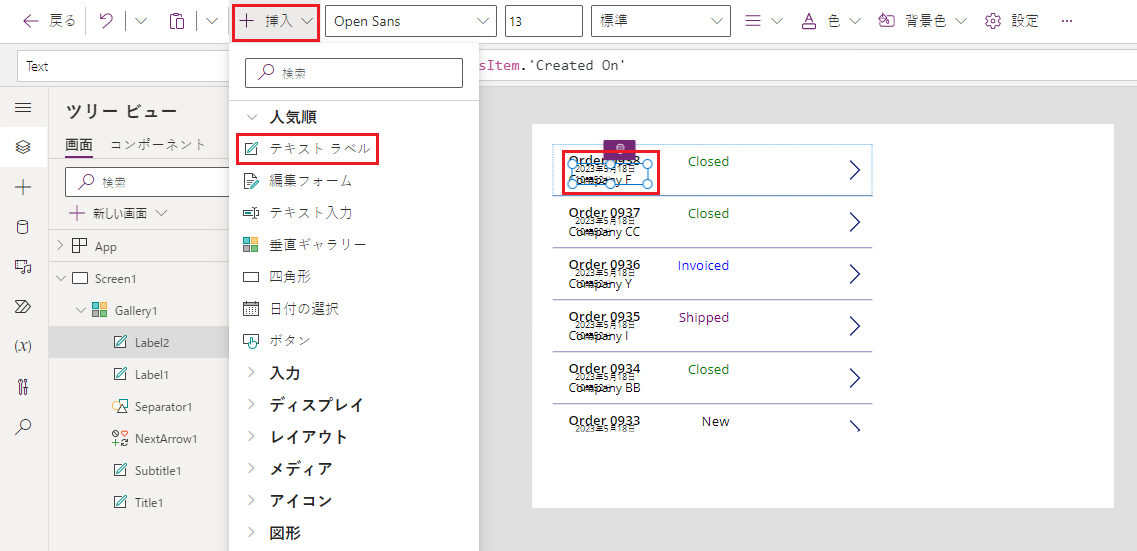The width and height of the screenshot is (1137, 551).
Task: Expand the 図形 category
Action: click(252, 531)
